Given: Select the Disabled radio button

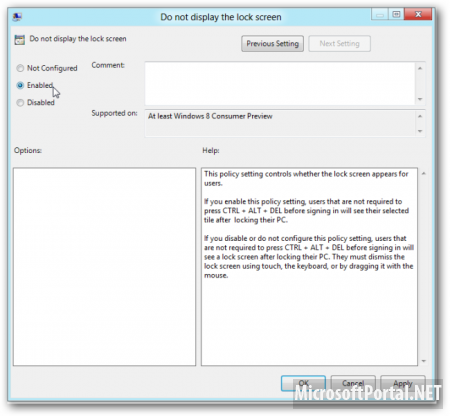Looking at the screenshot, I should pyautogui.click(x=20, y=103).
